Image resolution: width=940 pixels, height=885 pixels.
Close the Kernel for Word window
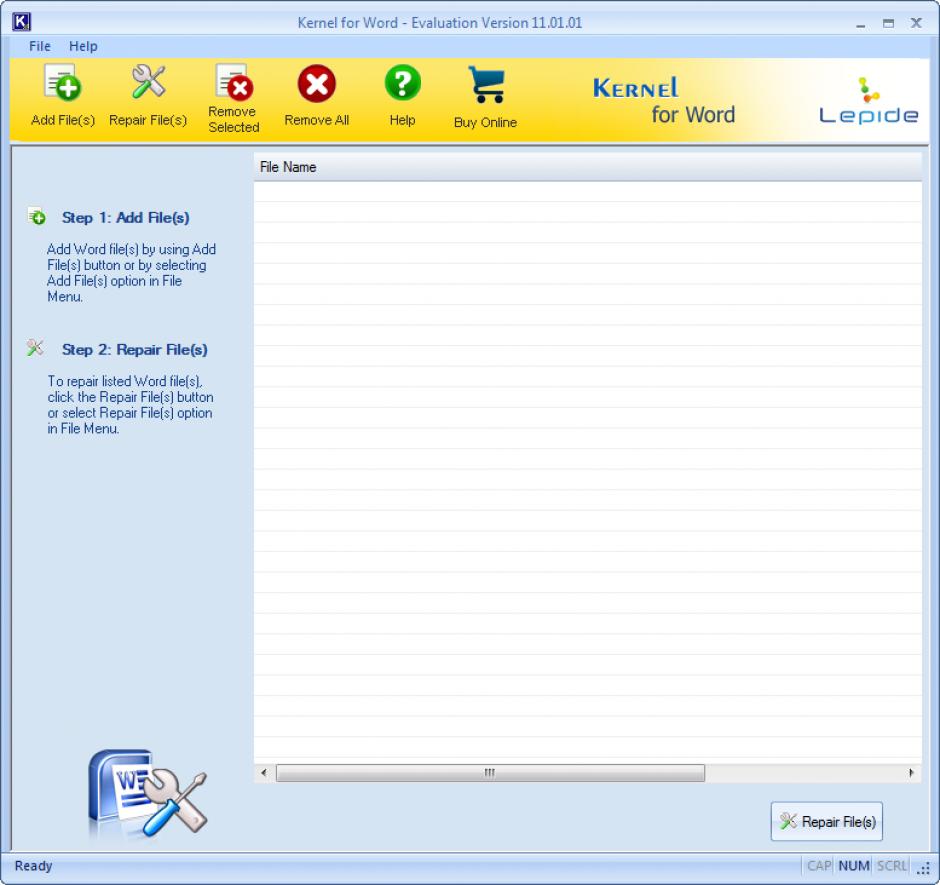click(x=916, y=23)
